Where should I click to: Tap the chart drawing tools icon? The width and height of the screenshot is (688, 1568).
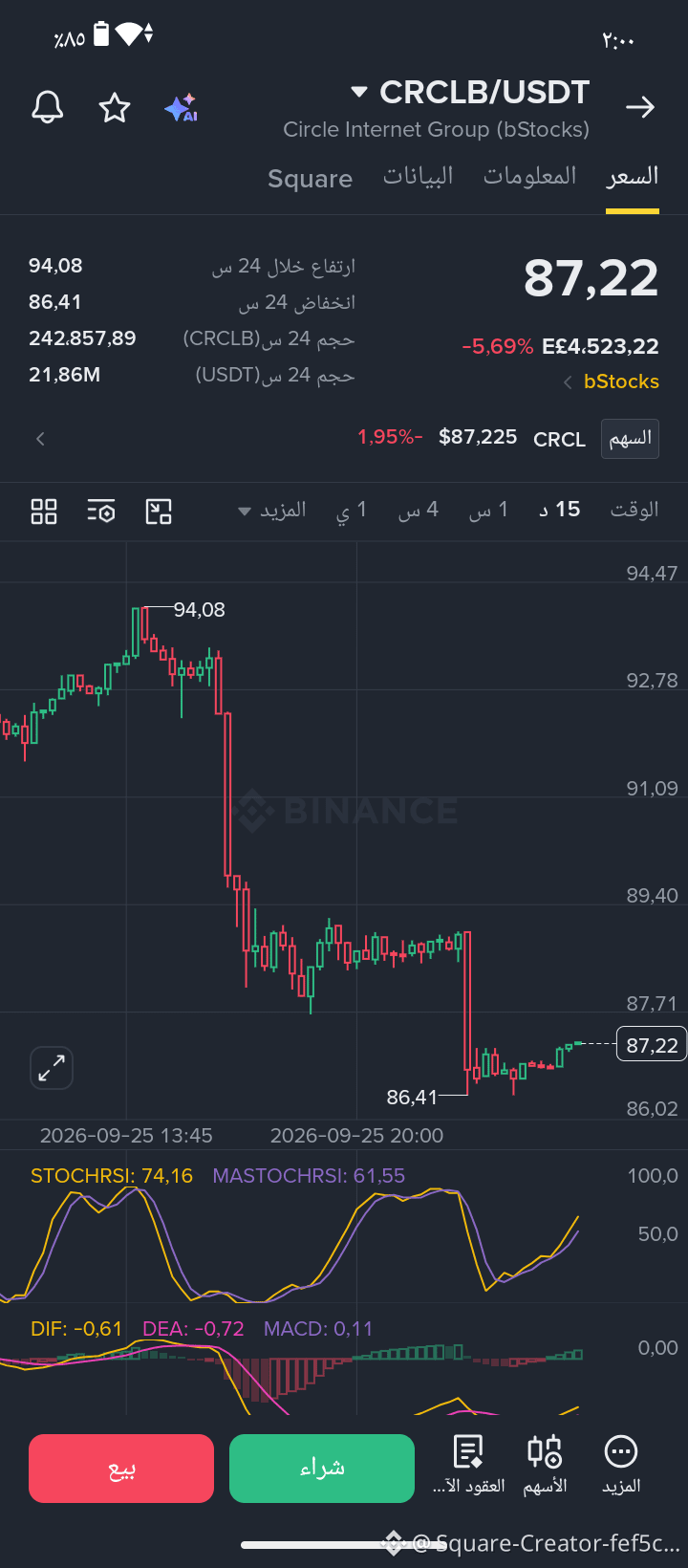point(159,512)
